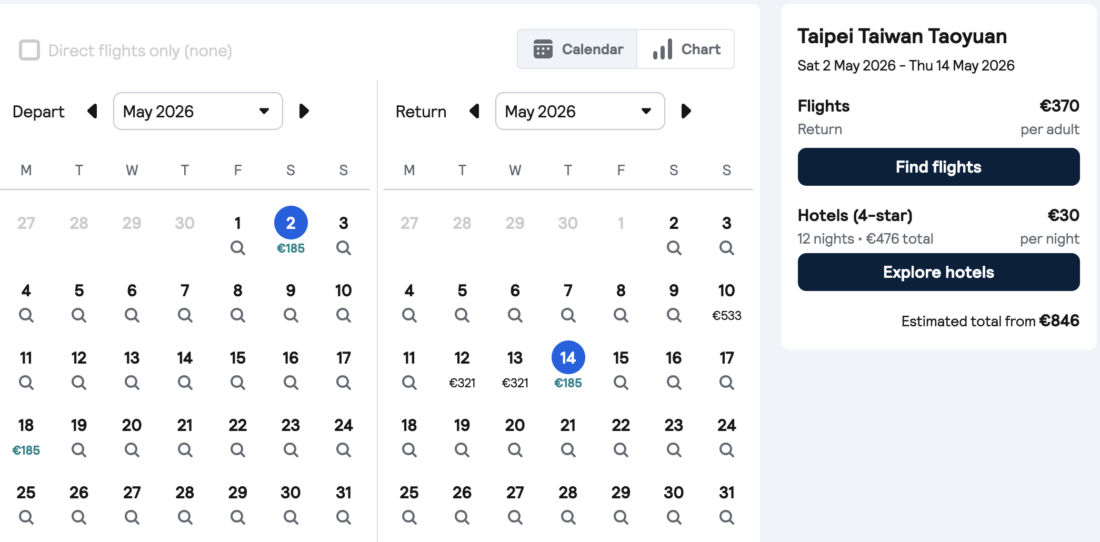This screenshot has height=542, width=1100.
Task: Click next month arrow for Depart calendar
Action: [x=304, y=111]
